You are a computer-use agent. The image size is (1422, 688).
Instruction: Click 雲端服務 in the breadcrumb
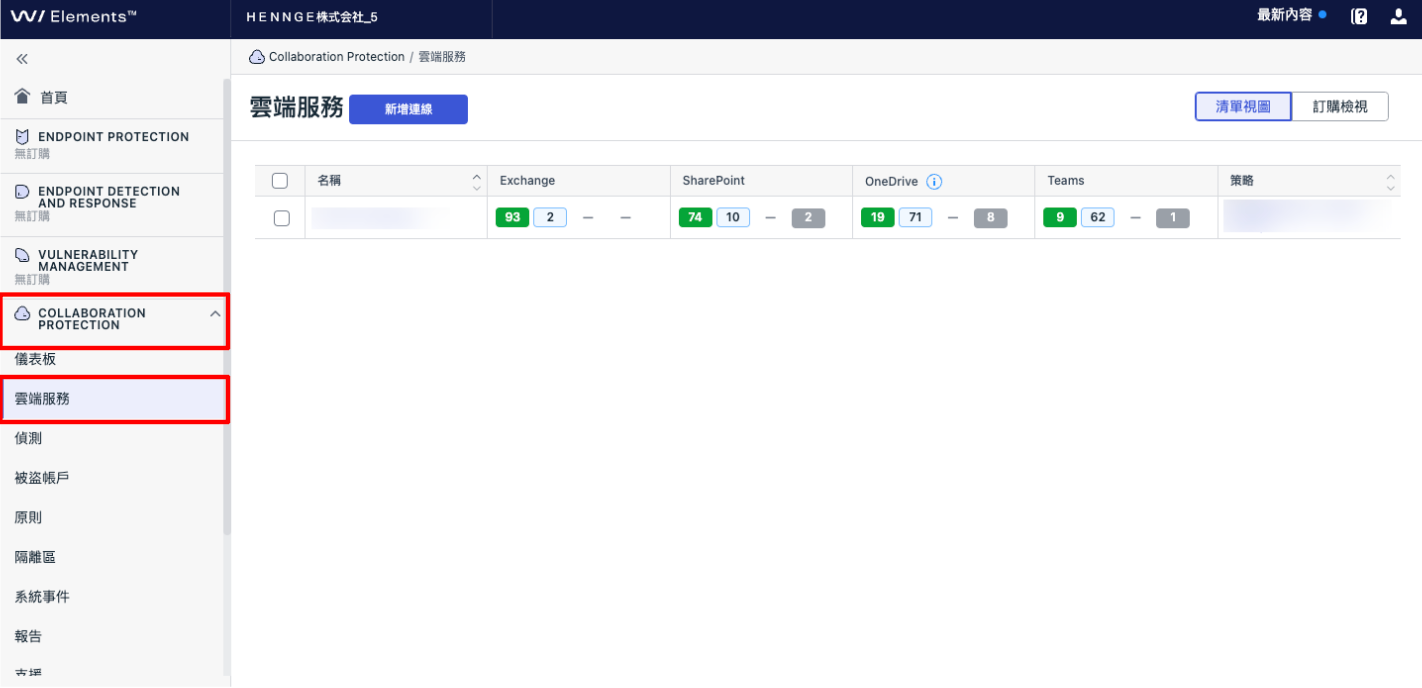pyautogui.click(x=442, y=57)
